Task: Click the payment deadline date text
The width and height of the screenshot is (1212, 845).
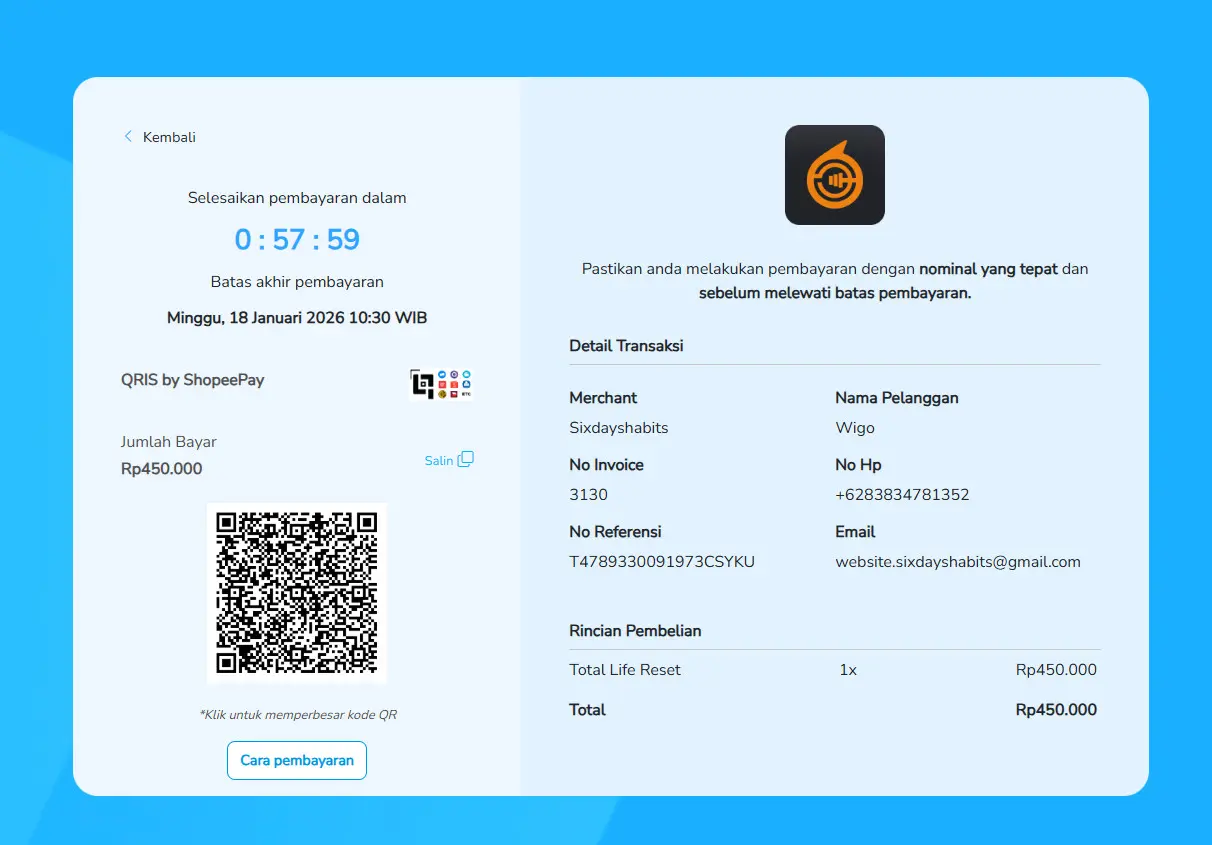Action: pyautogui.click(x=297, y=318)
